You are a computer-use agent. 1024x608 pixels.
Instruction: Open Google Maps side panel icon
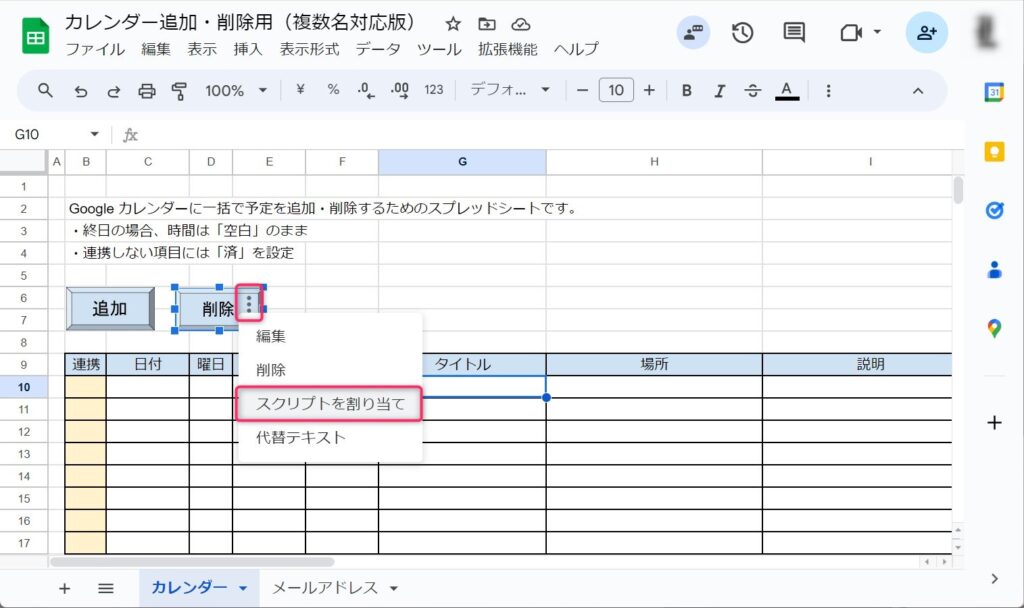[994, 328]
